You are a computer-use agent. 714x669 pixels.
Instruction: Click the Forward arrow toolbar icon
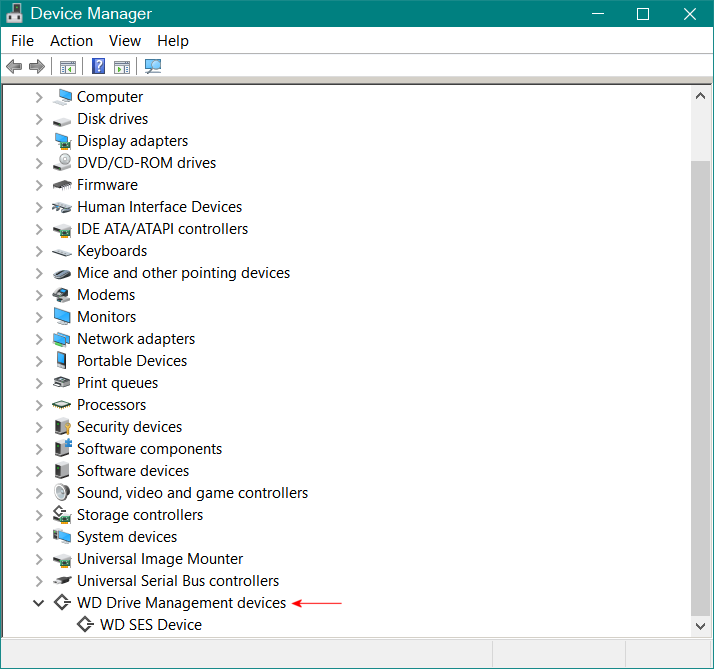(x=37, y=67)
